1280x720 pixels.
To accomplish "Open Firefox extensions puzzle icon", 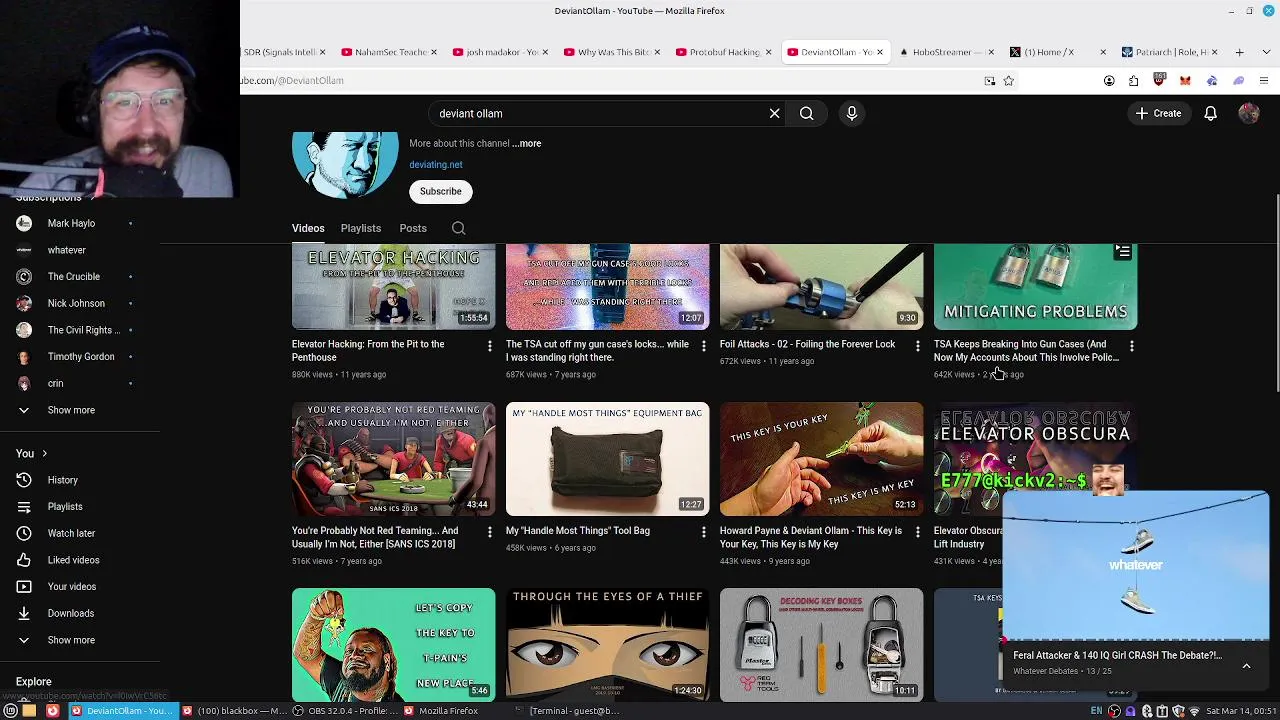I will pyautogui.click(x=1134, y=81).
